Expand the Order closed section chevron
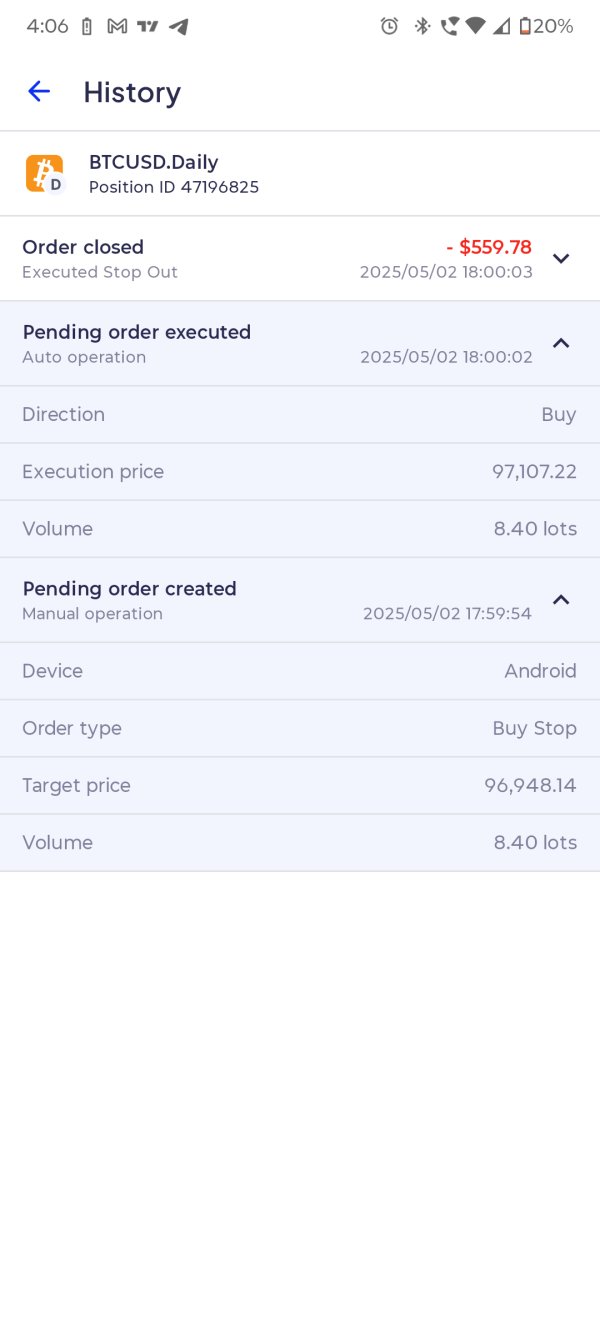Screen dimensions: 600x1333 [x=561, y=258]
